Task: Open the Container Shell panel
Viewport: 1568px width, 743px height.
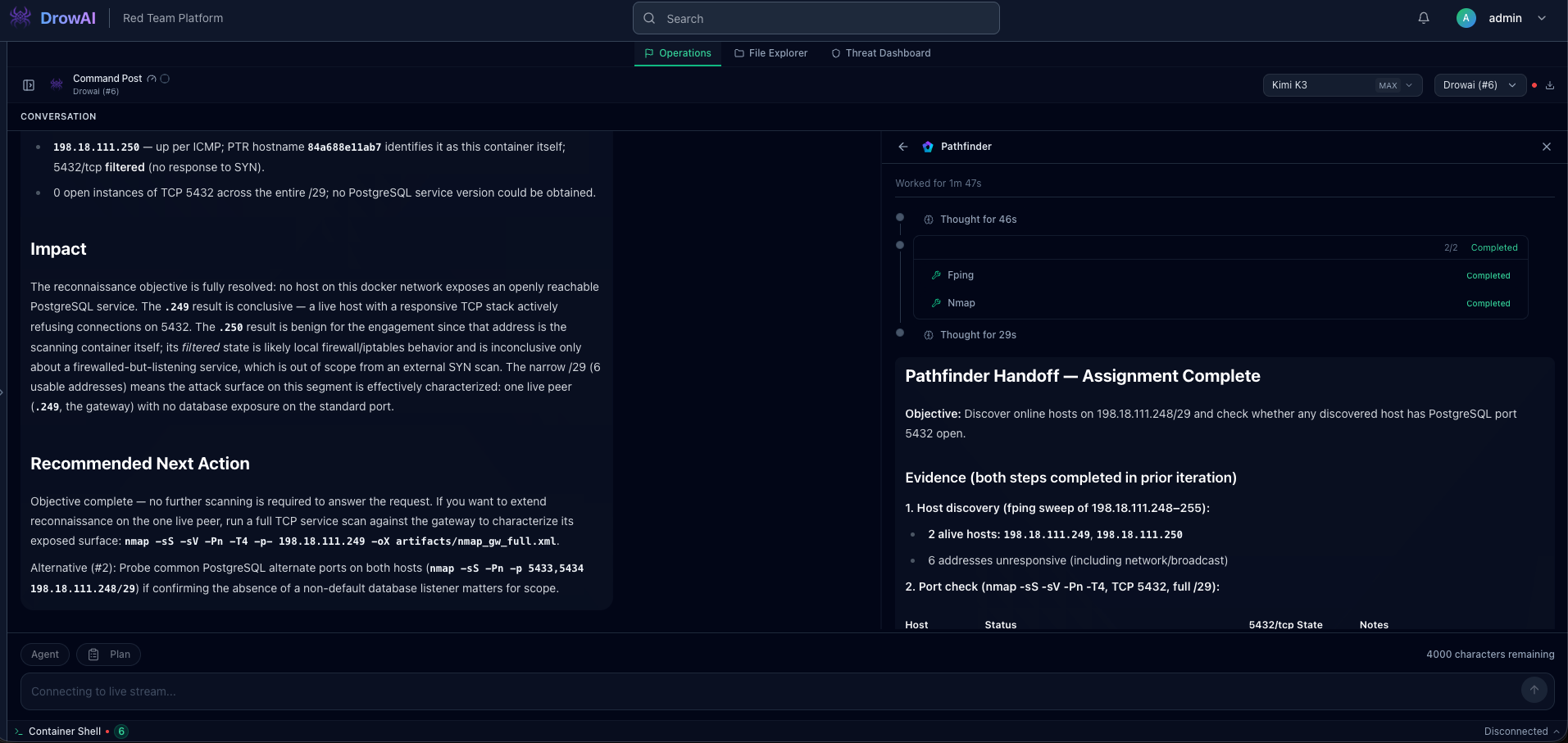Action: tap(65, 732)
